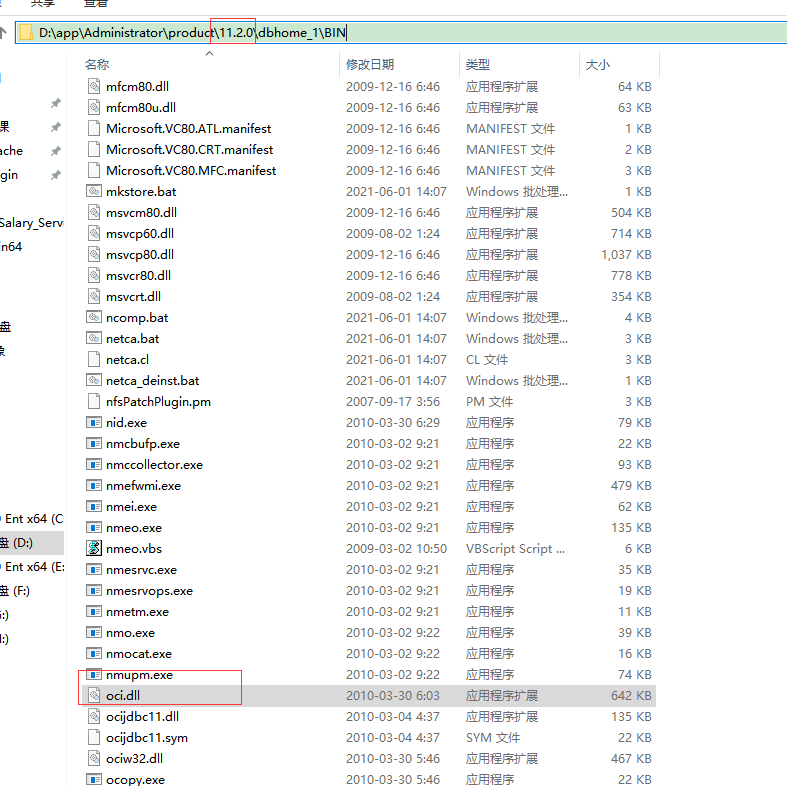Image resolution: width=787 pixels, height=786 pixels.
Task: Click the msvcm80.dll icon
Action: pos(94,212)
